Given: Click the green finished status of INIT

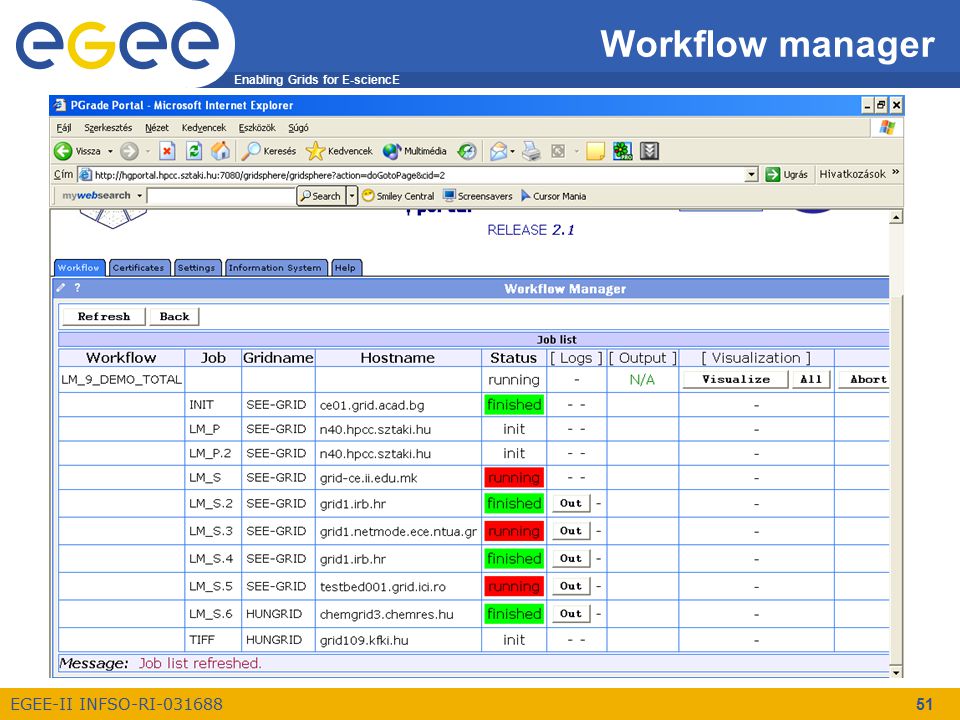Looking at the screenshot, I should point(514,405).
